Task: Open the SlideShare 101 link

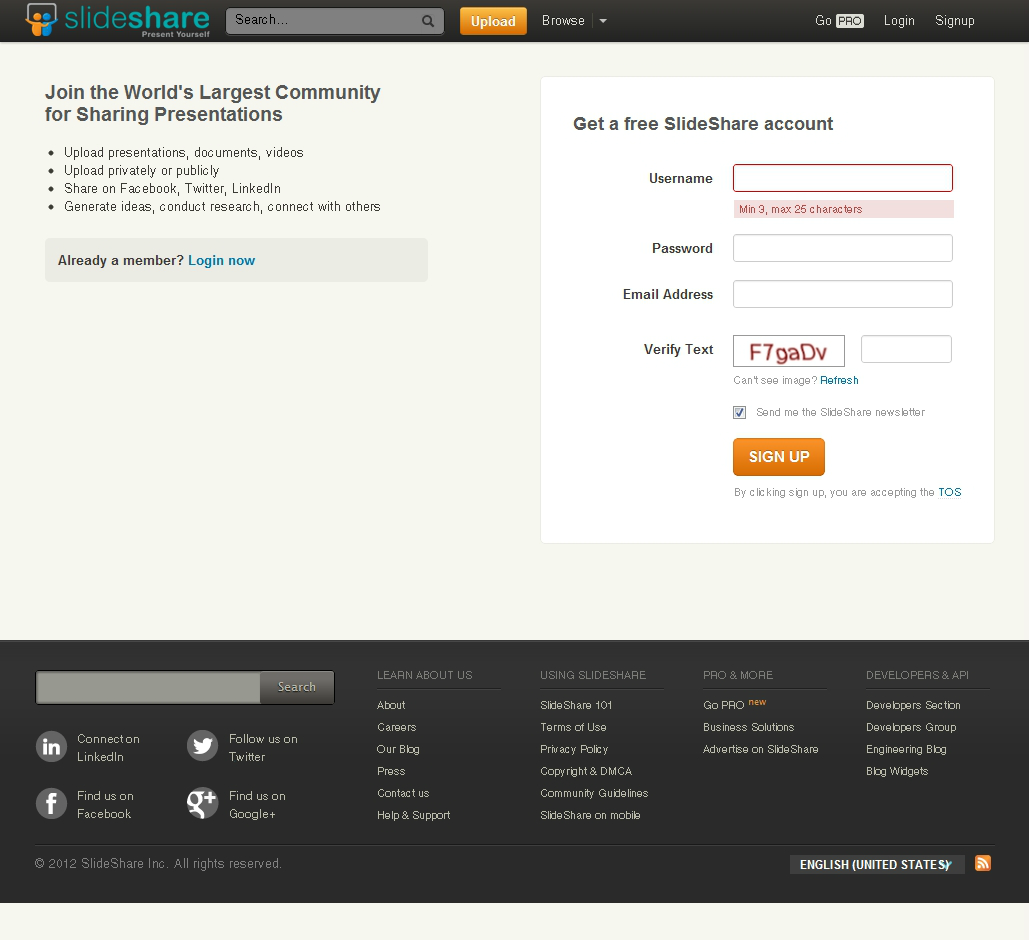Action: click(576, 705)
